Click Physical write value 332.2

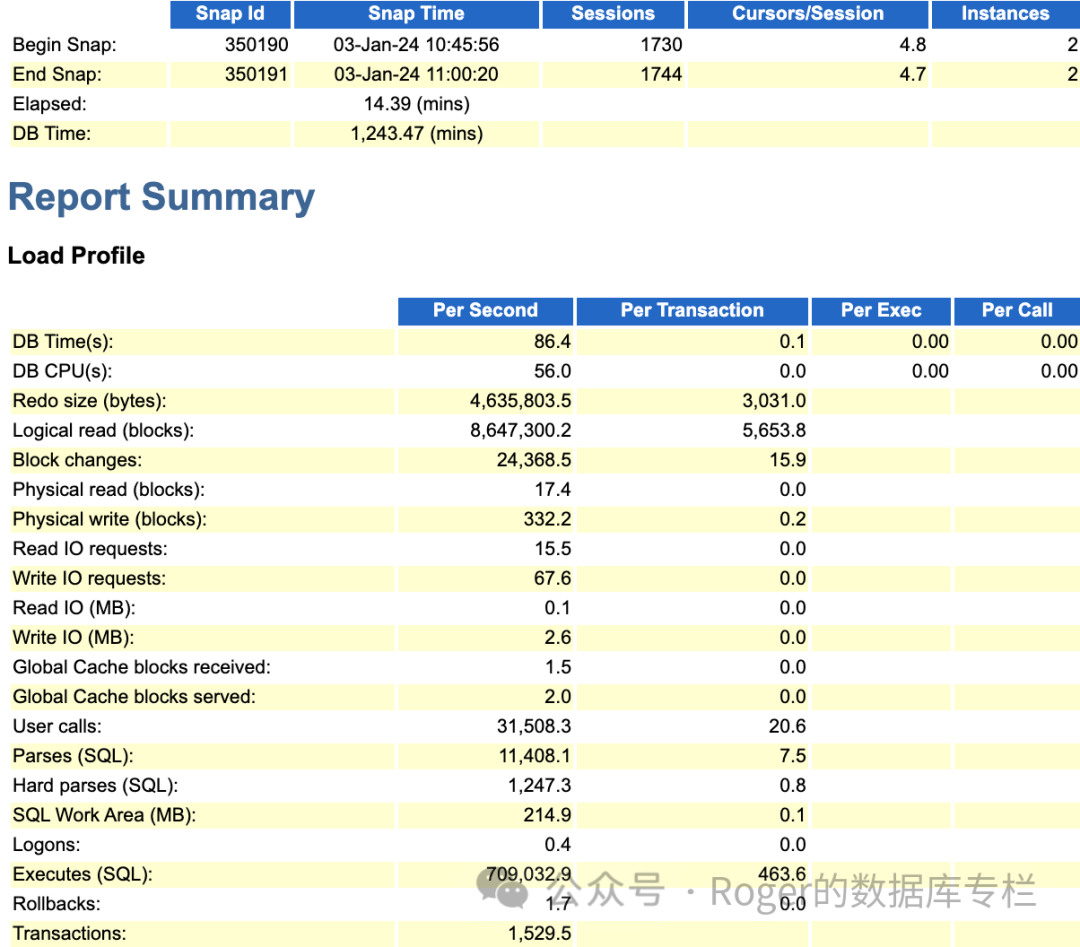(548, 519)
